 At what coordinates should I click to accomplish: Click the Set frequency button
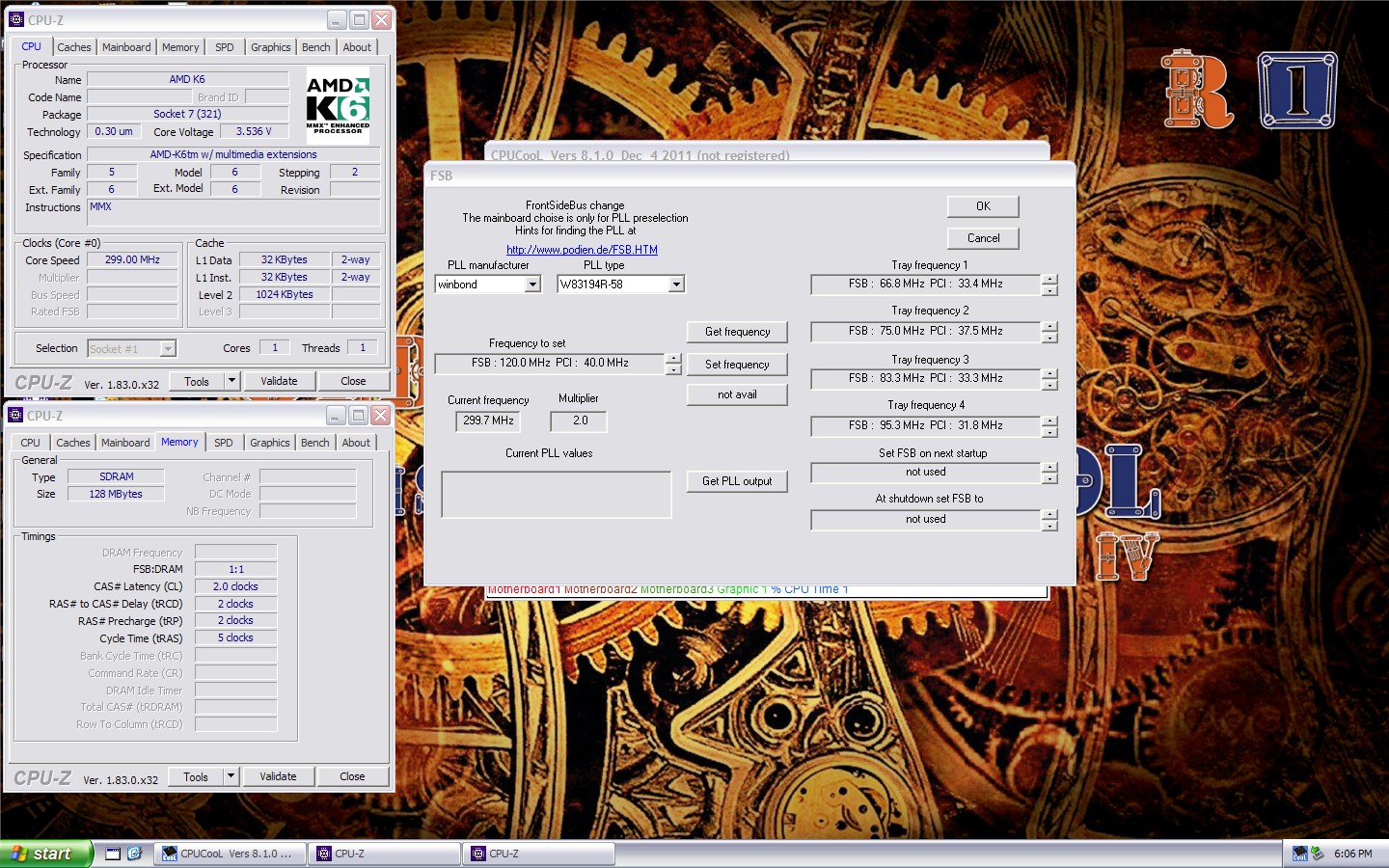[737, 365]
